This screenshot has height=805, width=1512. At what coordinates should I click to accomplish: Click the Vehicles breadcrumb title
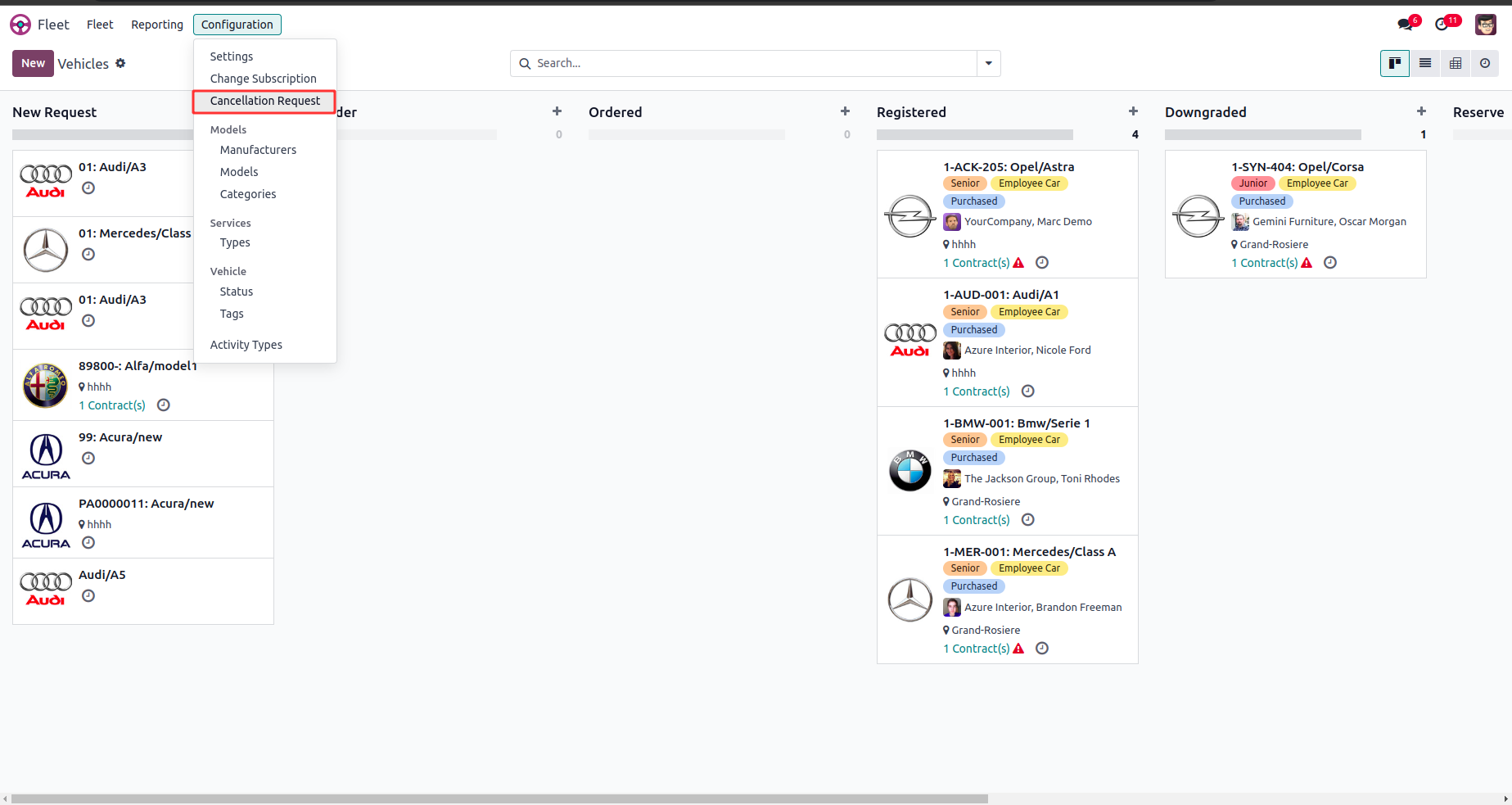[83, 64]
